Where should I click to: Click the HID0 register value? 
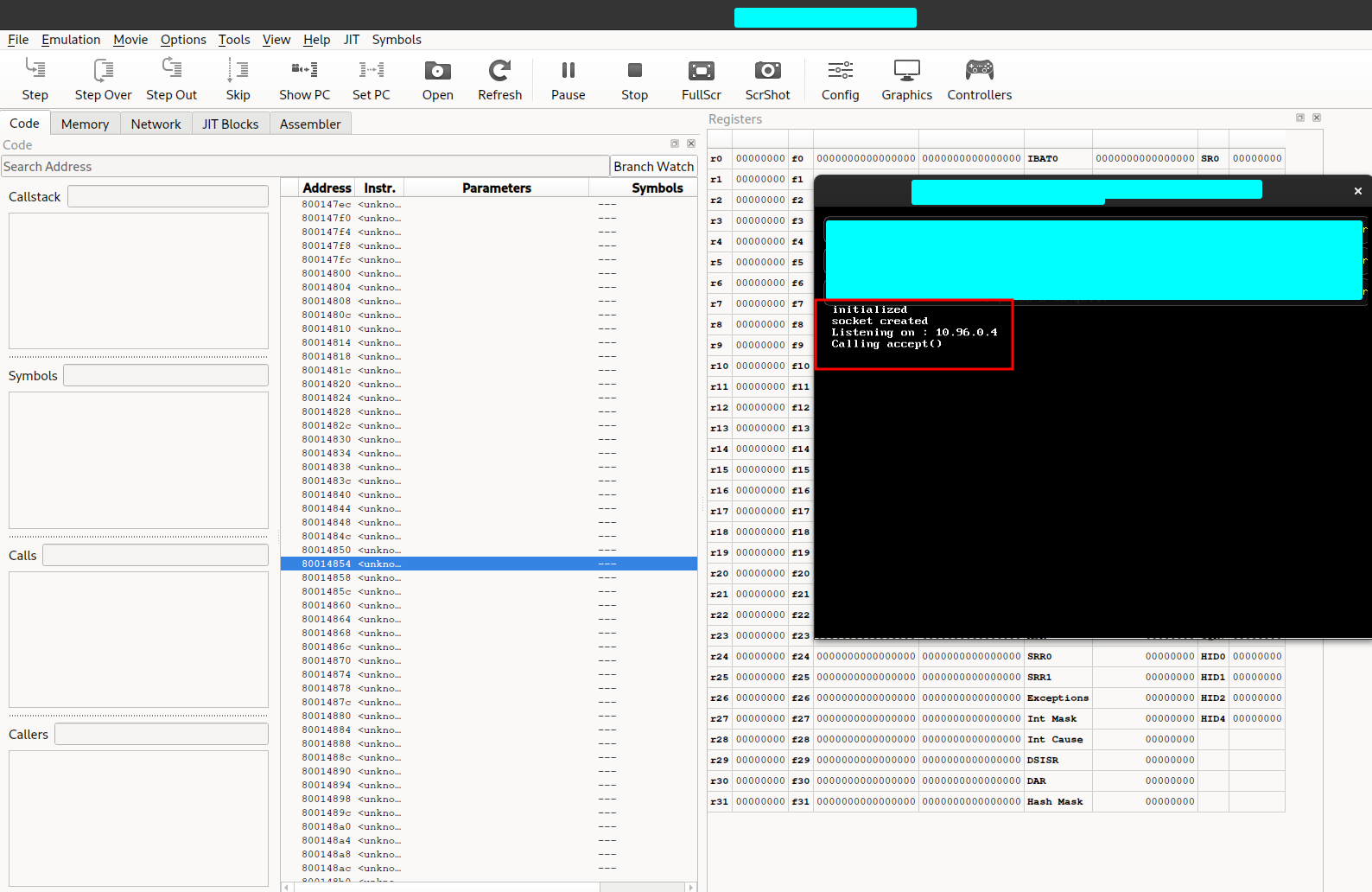(1257, 656)
